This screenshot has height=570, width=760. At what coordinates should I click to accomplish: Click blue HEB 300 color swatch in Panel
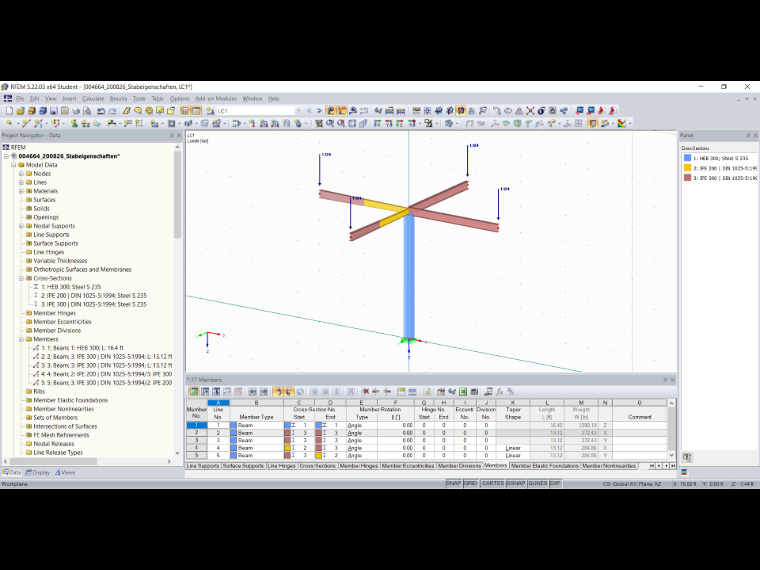coord(687,158)
